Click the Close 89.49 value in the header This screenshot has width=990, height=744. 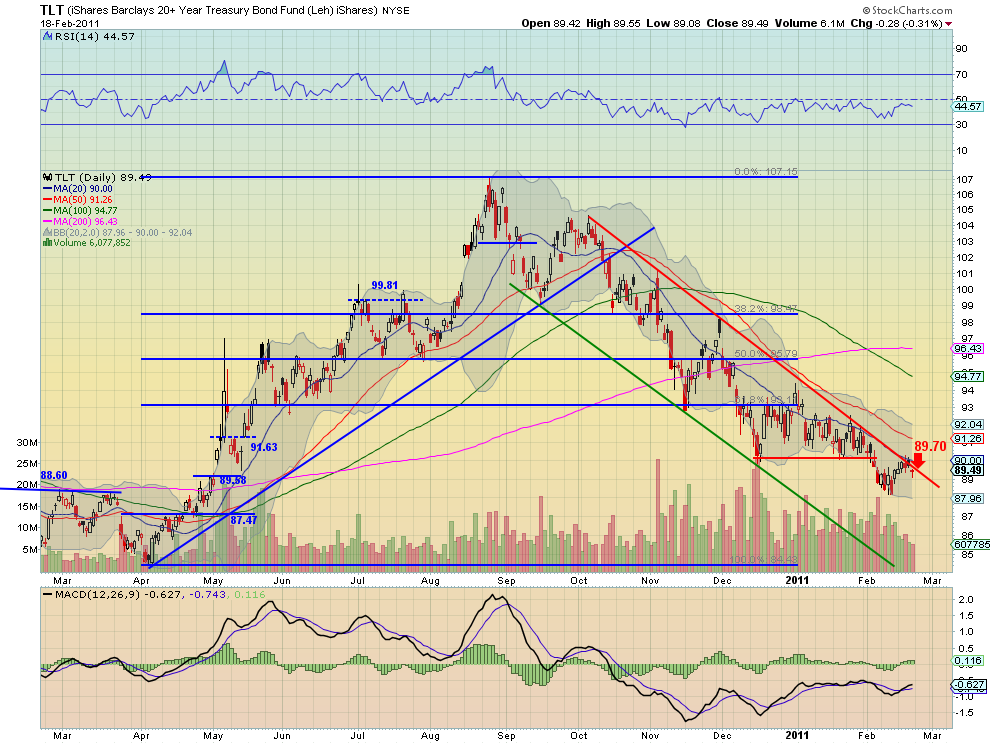pyautogui.click(x=737, y=24)
